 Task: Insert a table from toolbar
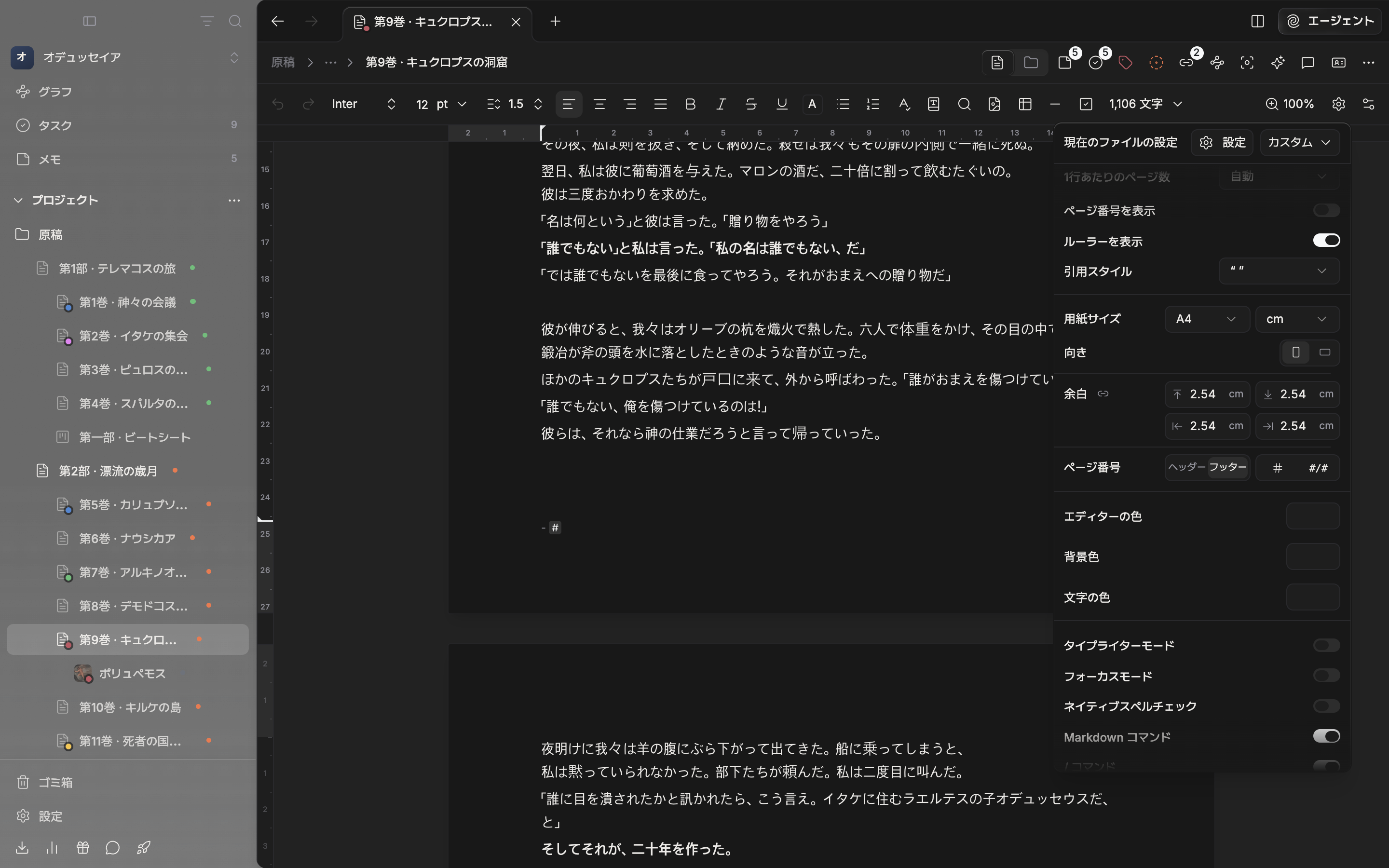point(1025,104)
